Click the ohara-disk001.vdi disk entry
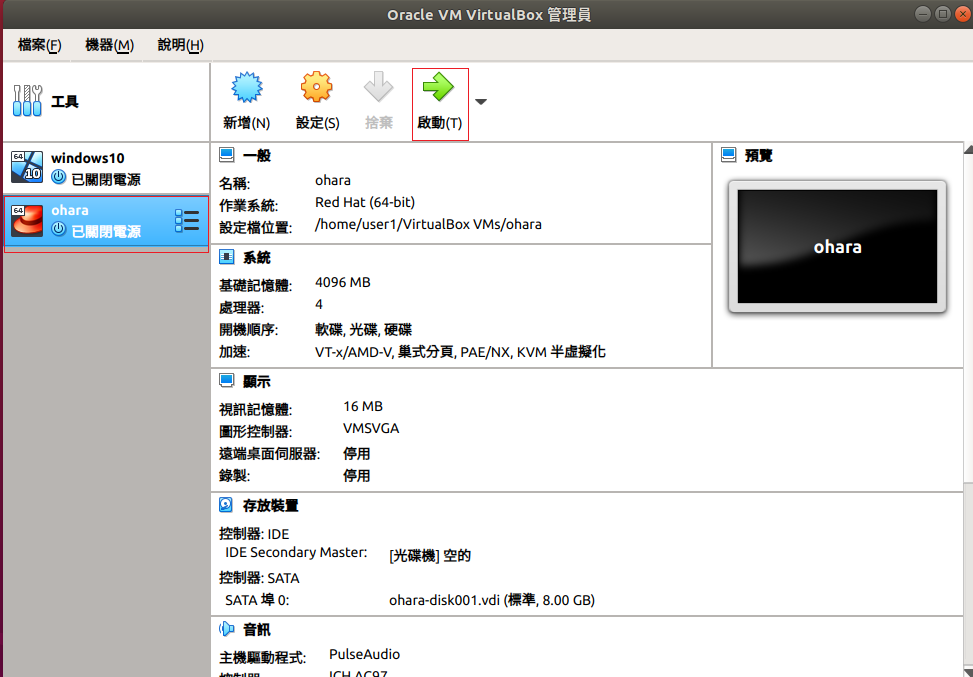The width and height of the screenshot is (973, 677). 492,600
